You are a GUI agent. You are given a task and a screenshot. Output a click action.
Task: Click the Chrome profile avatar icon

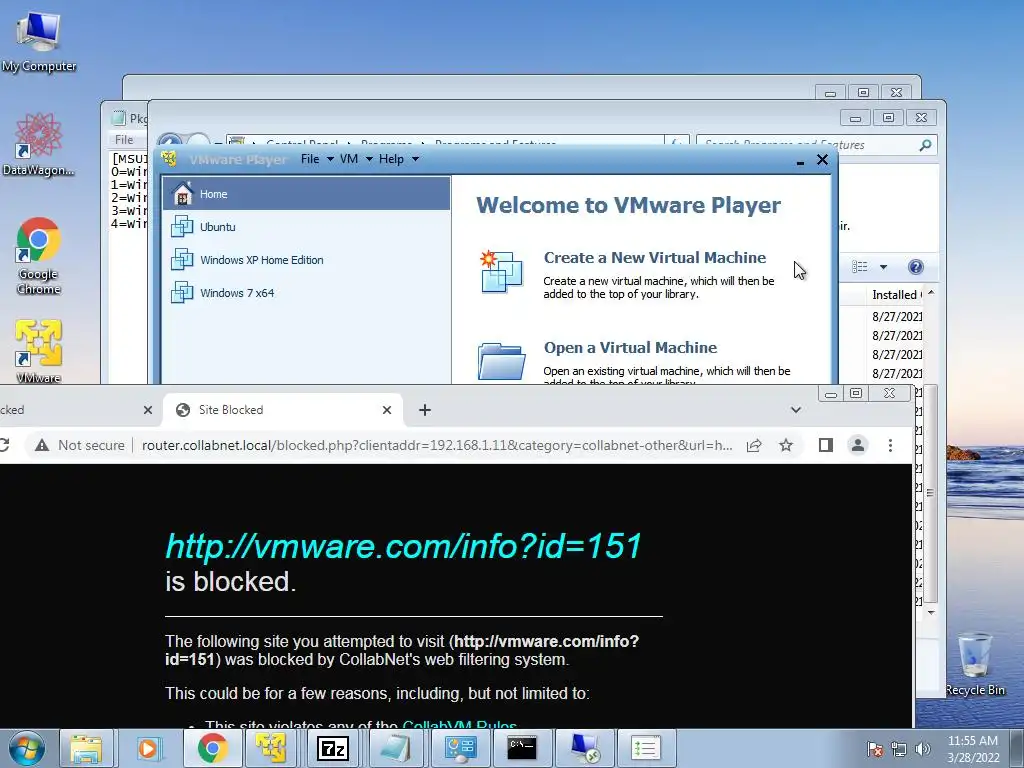pyautogui.click(x=857, y=445)
